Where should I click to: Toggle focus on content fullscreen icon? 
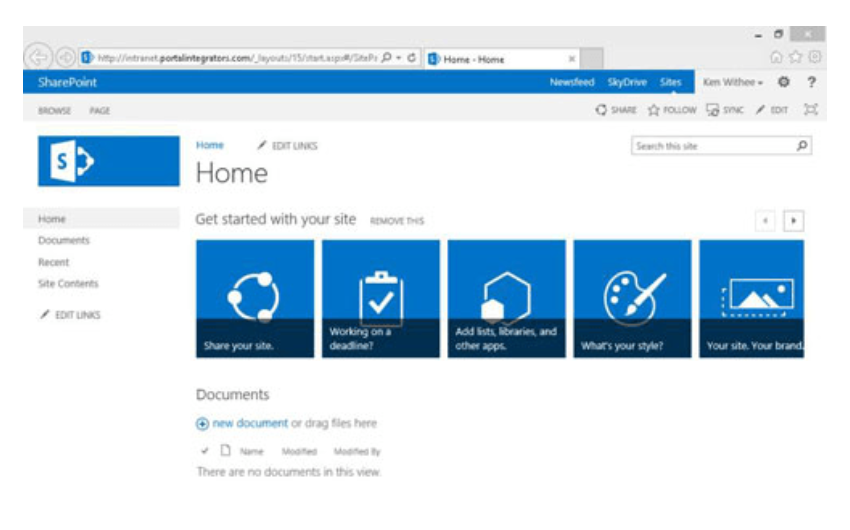coord(811,110)
